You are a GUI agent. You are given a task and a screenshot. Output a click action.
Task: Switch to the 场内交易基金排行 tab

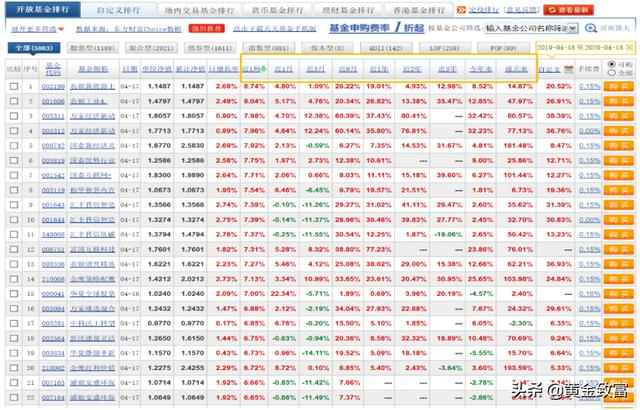coord(199,10)
